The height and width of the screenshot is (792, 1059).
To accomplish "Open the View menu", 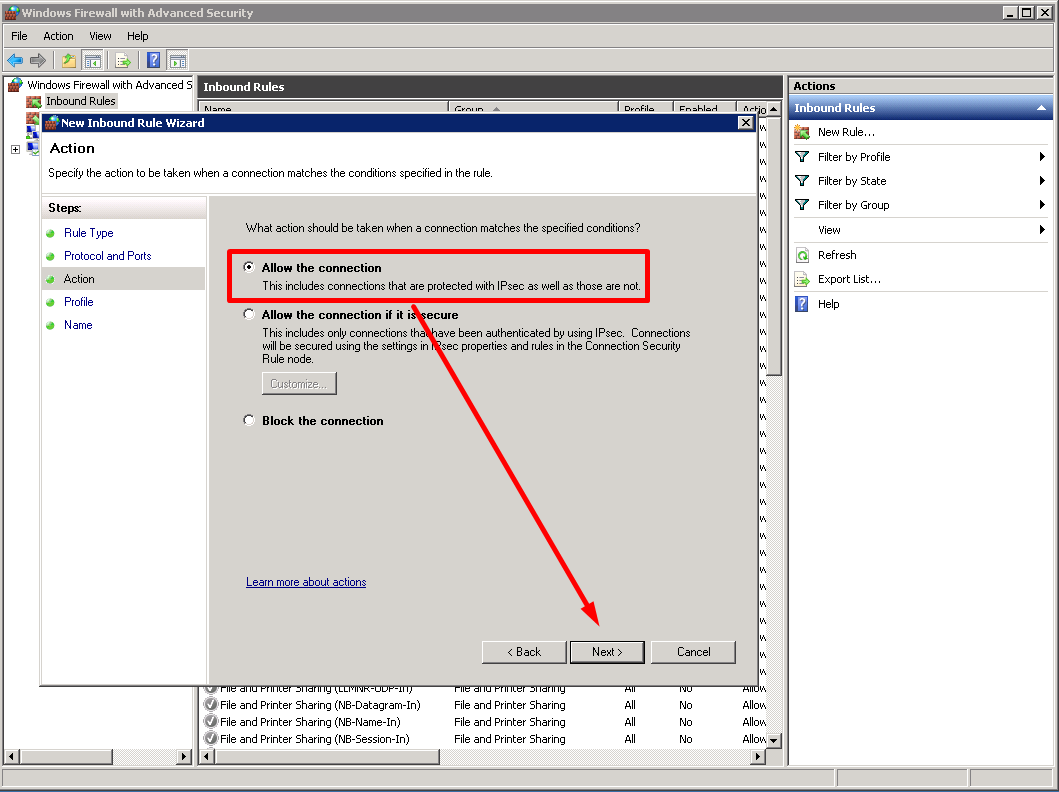I will click(100, 35).
